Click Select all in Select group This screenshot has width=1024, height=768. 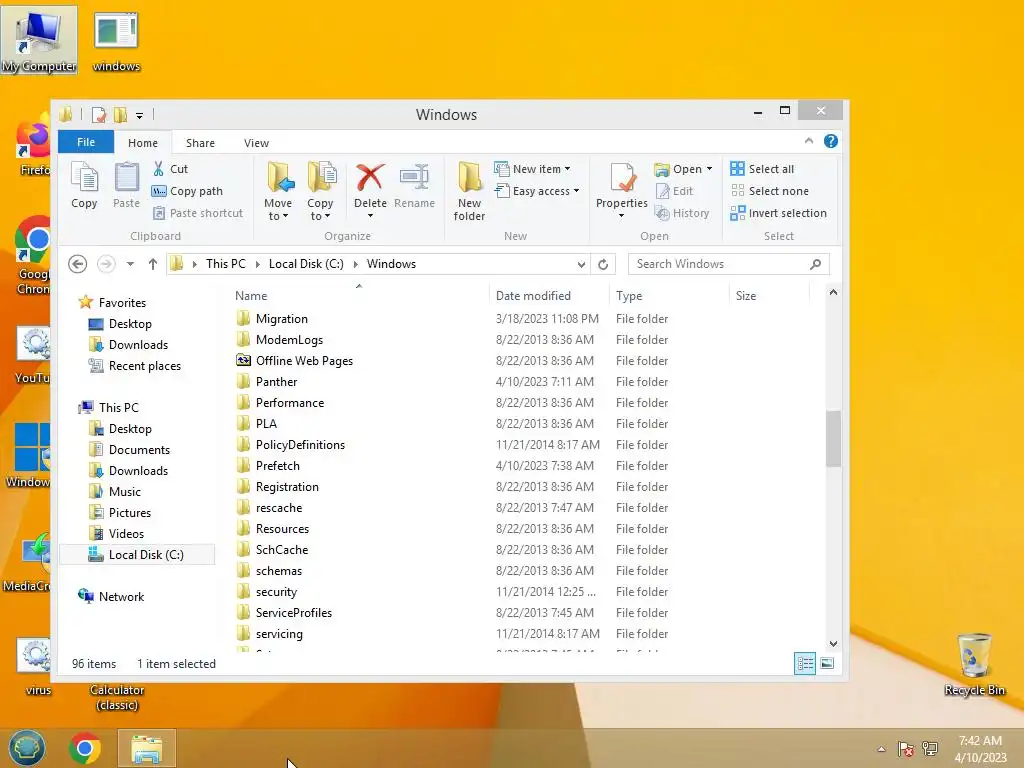click(x=762, y=168)
